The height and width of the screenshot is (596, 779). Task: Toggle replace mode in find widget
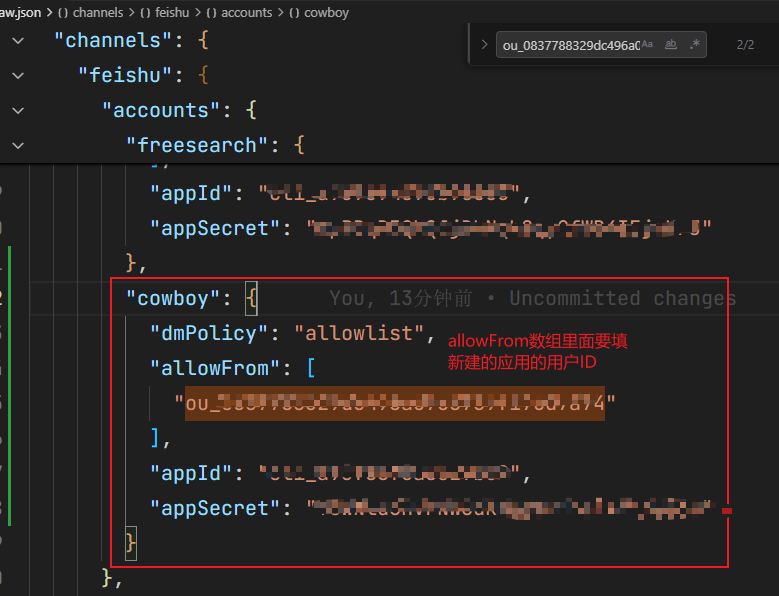[x=484, y=45]
